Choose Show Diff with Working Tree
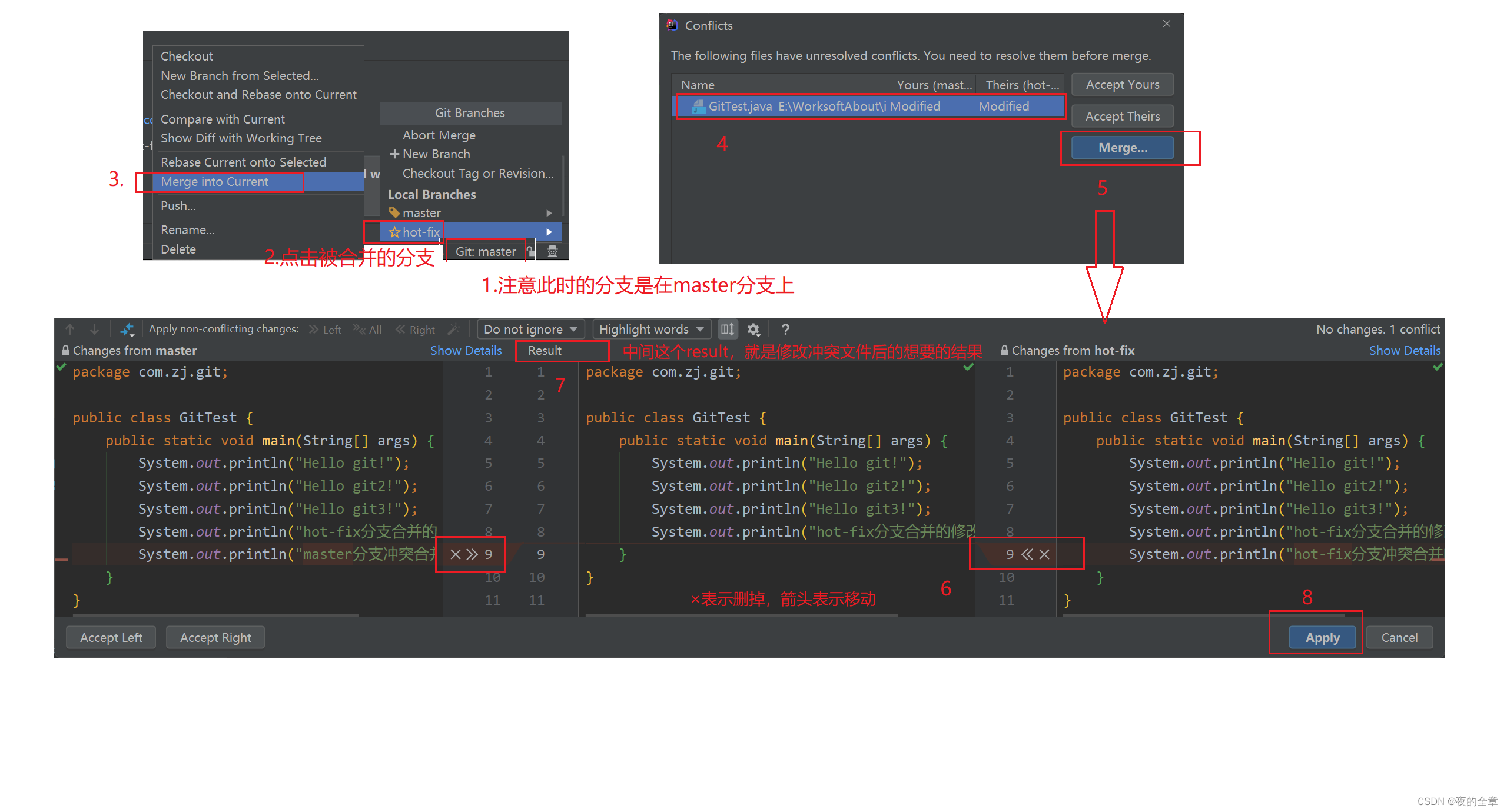 coord(258,138)
